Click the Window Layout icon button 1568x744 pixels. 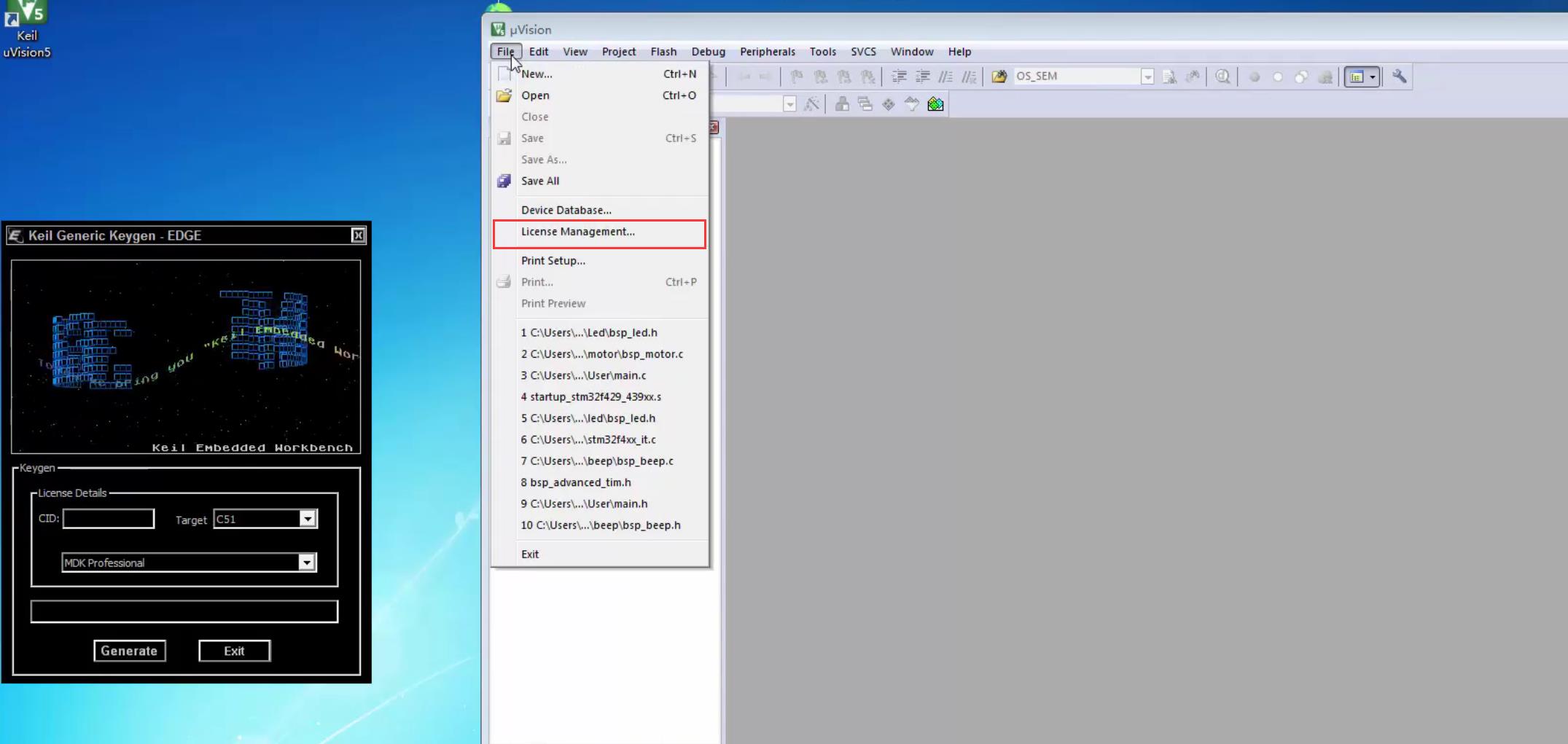click(1356, 77)
